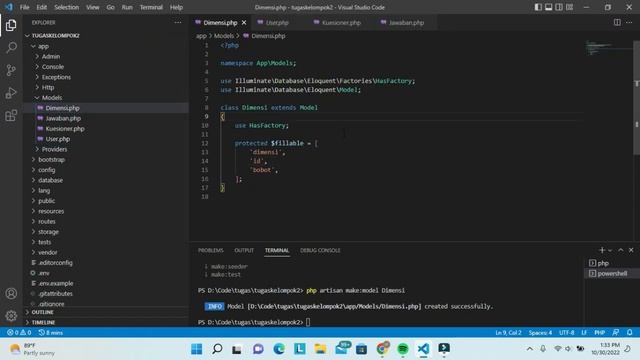Viewport: 640px width, 360px height.
Task: Click Spaces: 4 indentation setting
Action: coord(540,333)
